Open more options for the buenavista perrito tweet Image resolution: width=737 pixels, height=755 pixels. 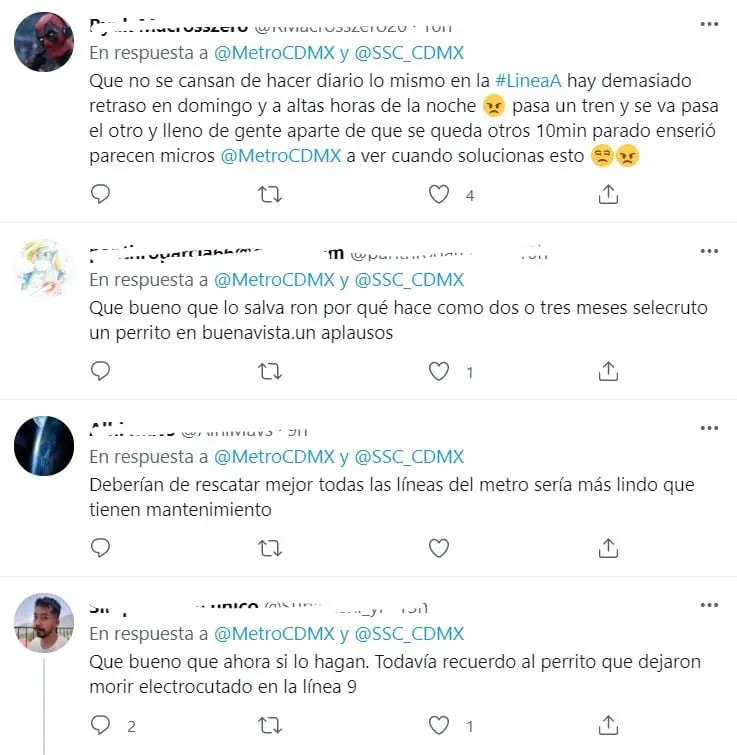pyautogui.click(x=709, y=251)
